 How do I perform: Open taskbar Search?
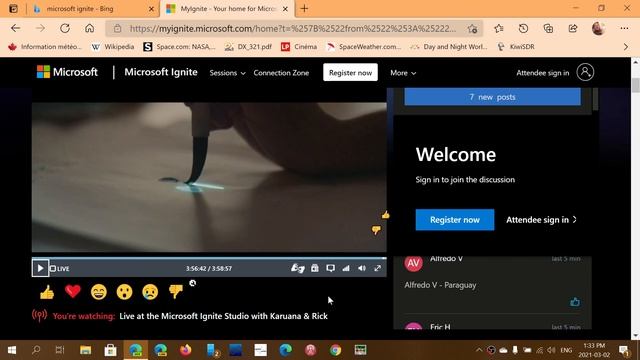(36, 350)
